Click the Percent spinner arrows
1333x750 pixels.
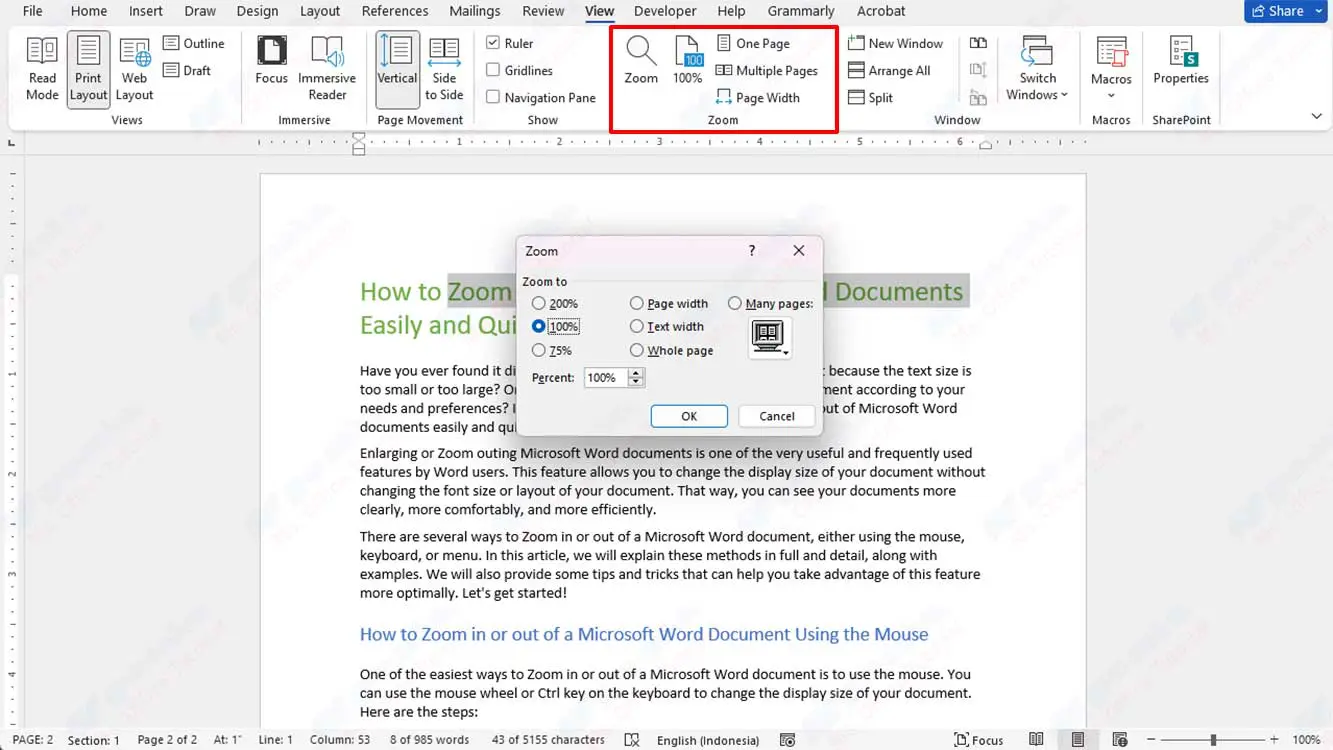point(636,378)
